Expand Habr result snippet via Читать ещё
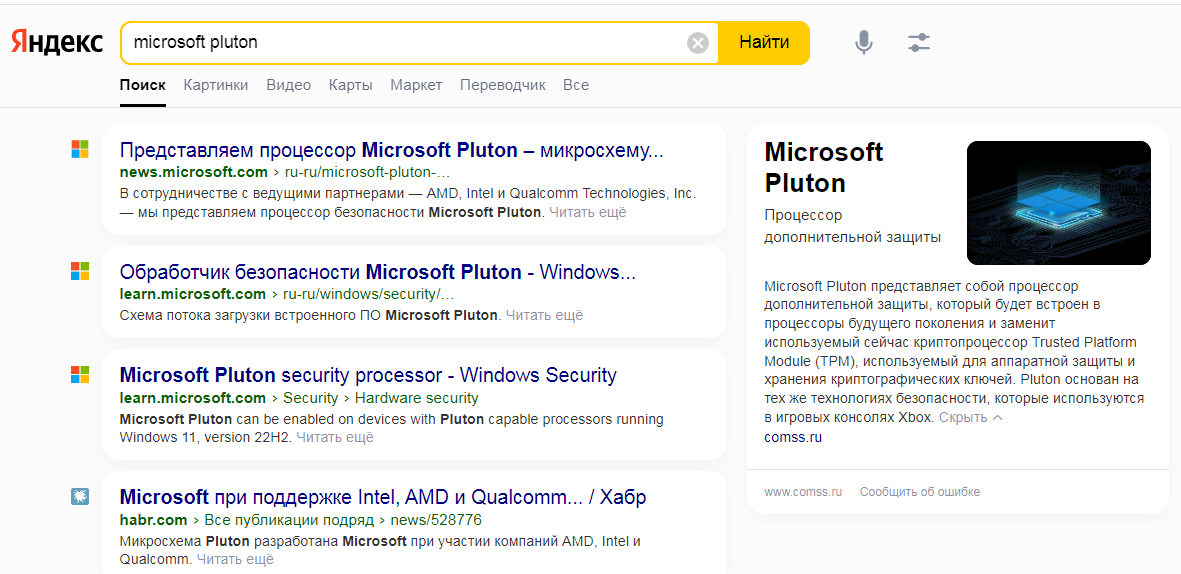 (x=235, y=559)
